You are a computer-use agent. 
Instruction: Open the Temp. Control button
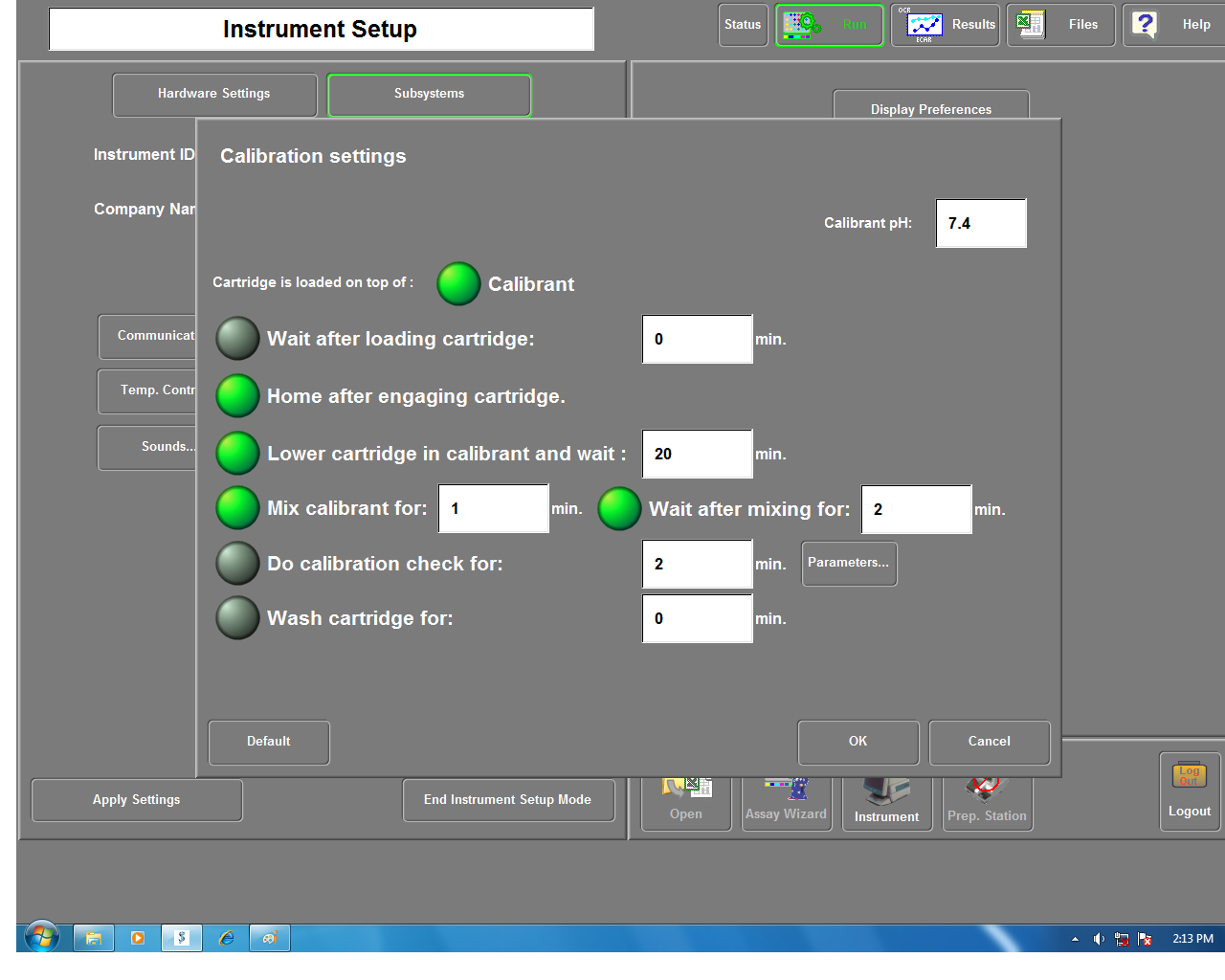pyautogui.click(x=147, y=390)
